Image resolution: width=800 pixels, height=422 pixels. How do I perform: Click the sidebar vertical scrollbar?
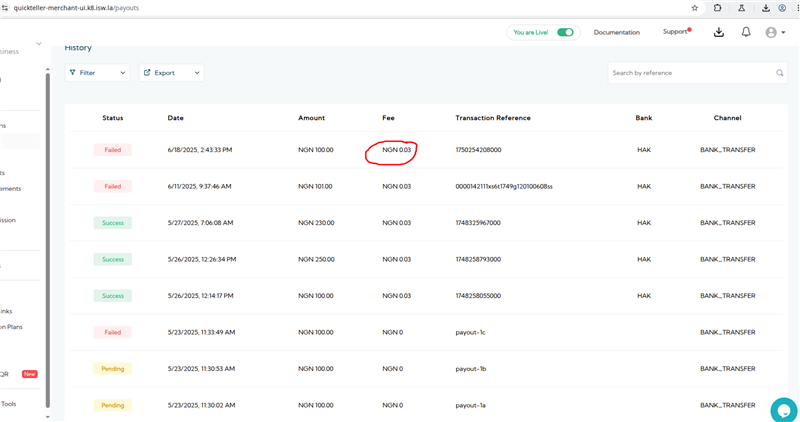[47, 200]
